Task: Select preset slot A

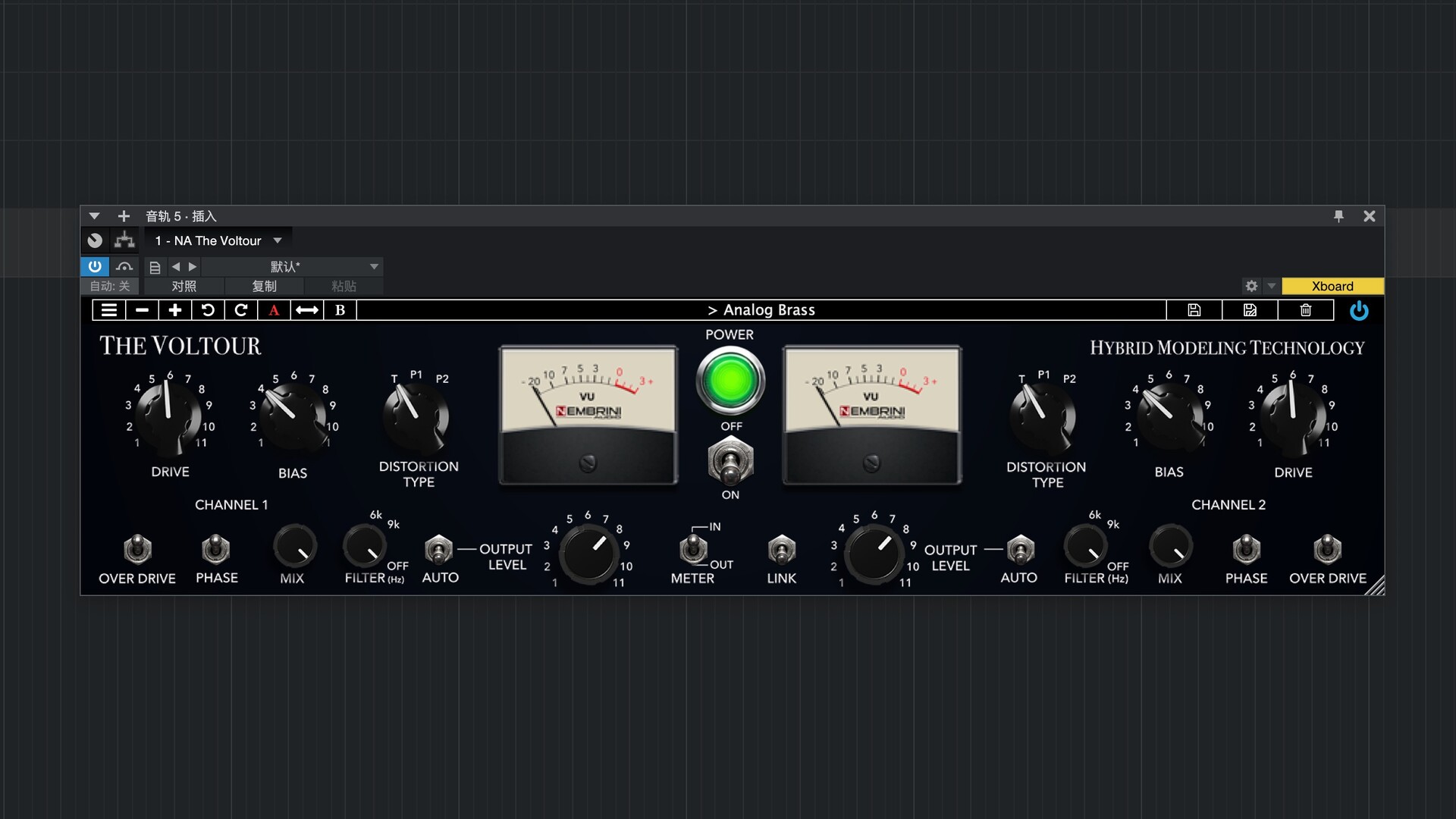Action: click(x=274, y=310)
